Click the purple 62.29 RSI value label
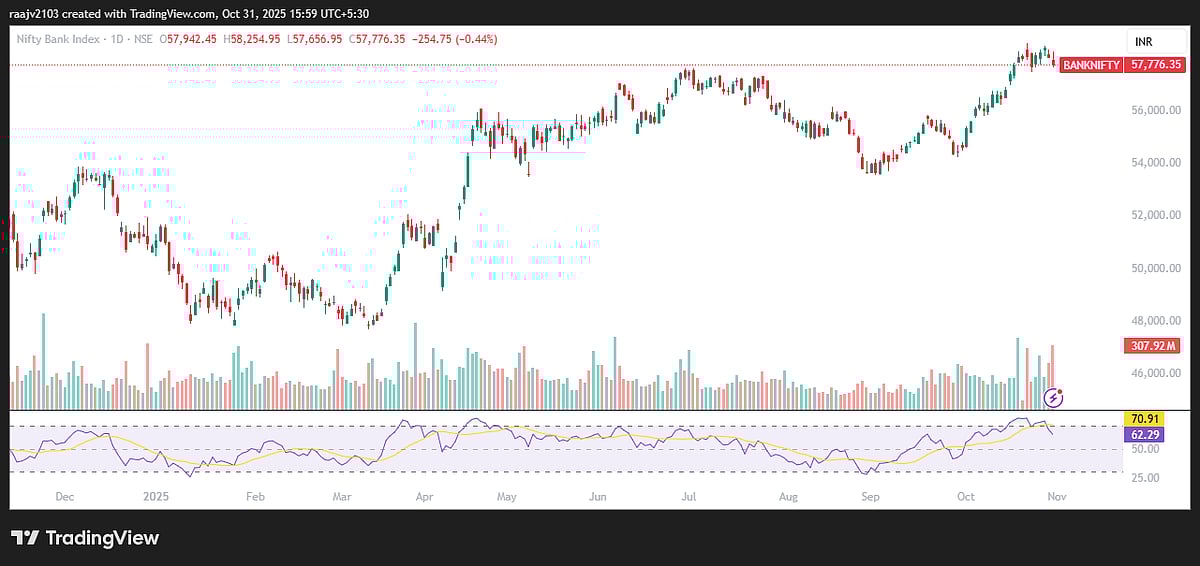1200x566 pixels. point(1142,435)
